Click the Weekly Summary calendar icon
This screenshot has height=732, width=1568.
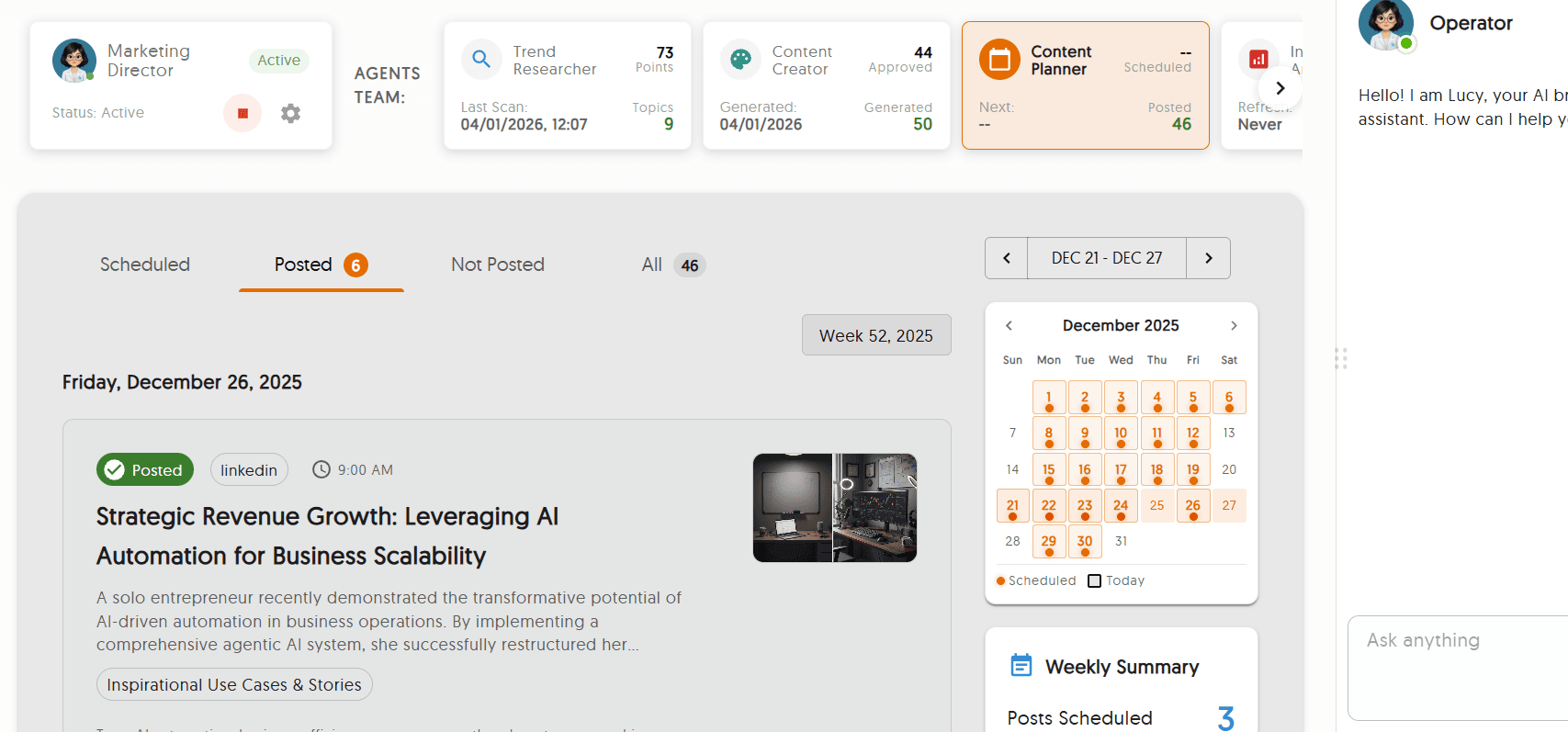1021,666
